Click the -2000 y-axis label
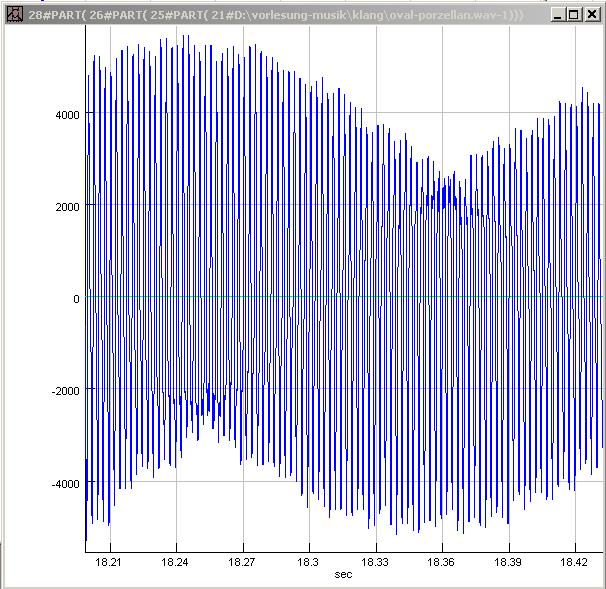 coord(65,391)
